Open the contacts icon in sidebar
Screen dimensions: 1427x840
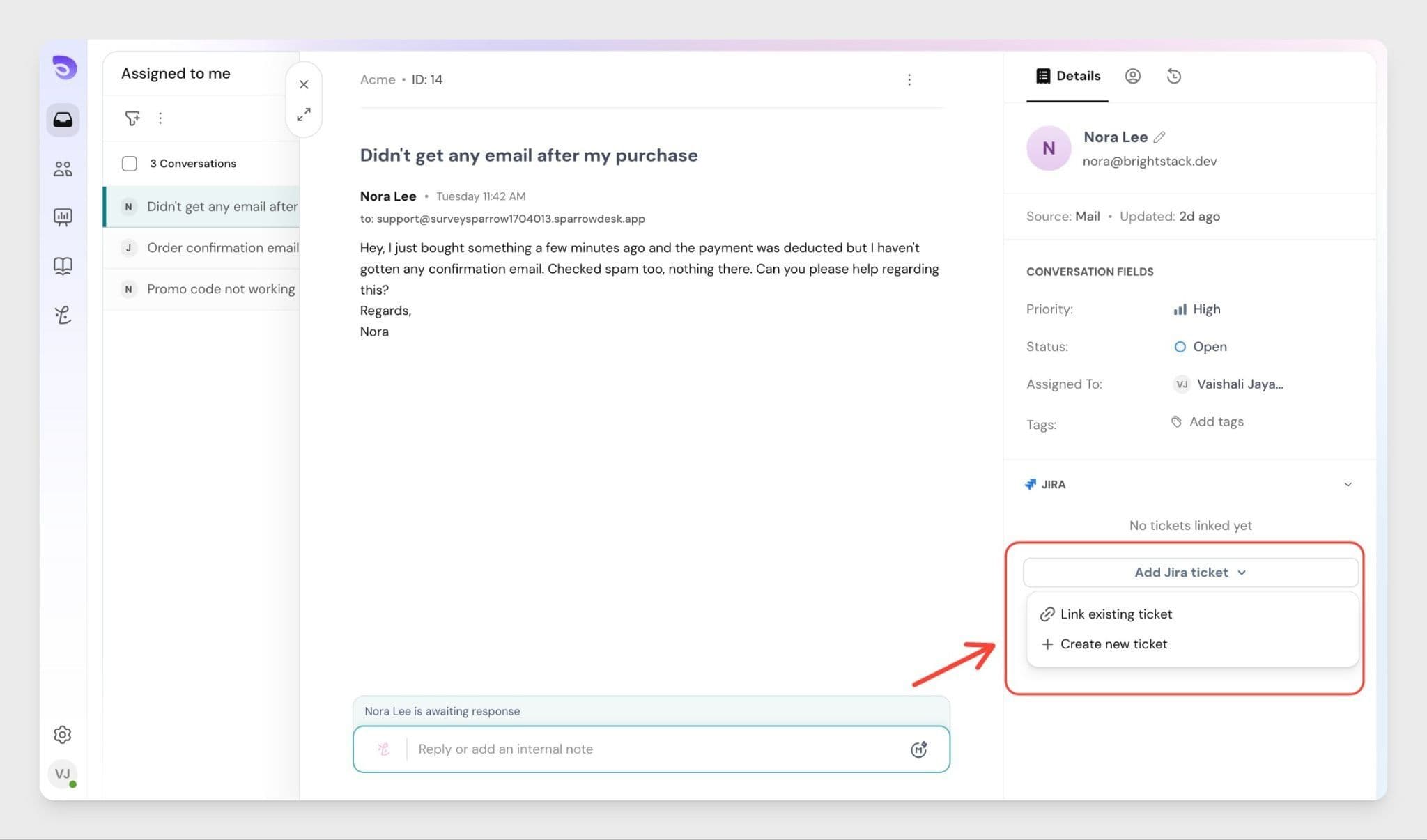pos(63,169)
